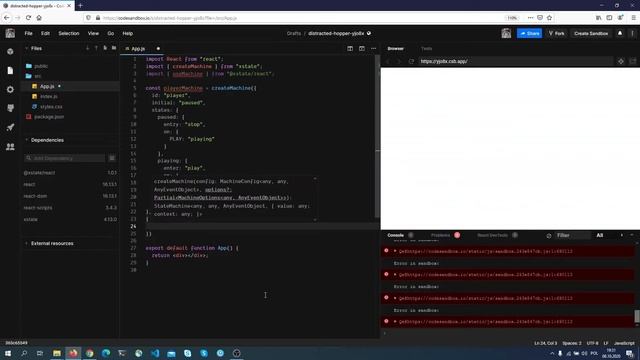
Task: Click the console scrollbar thumb
Action: click(637, 316)
